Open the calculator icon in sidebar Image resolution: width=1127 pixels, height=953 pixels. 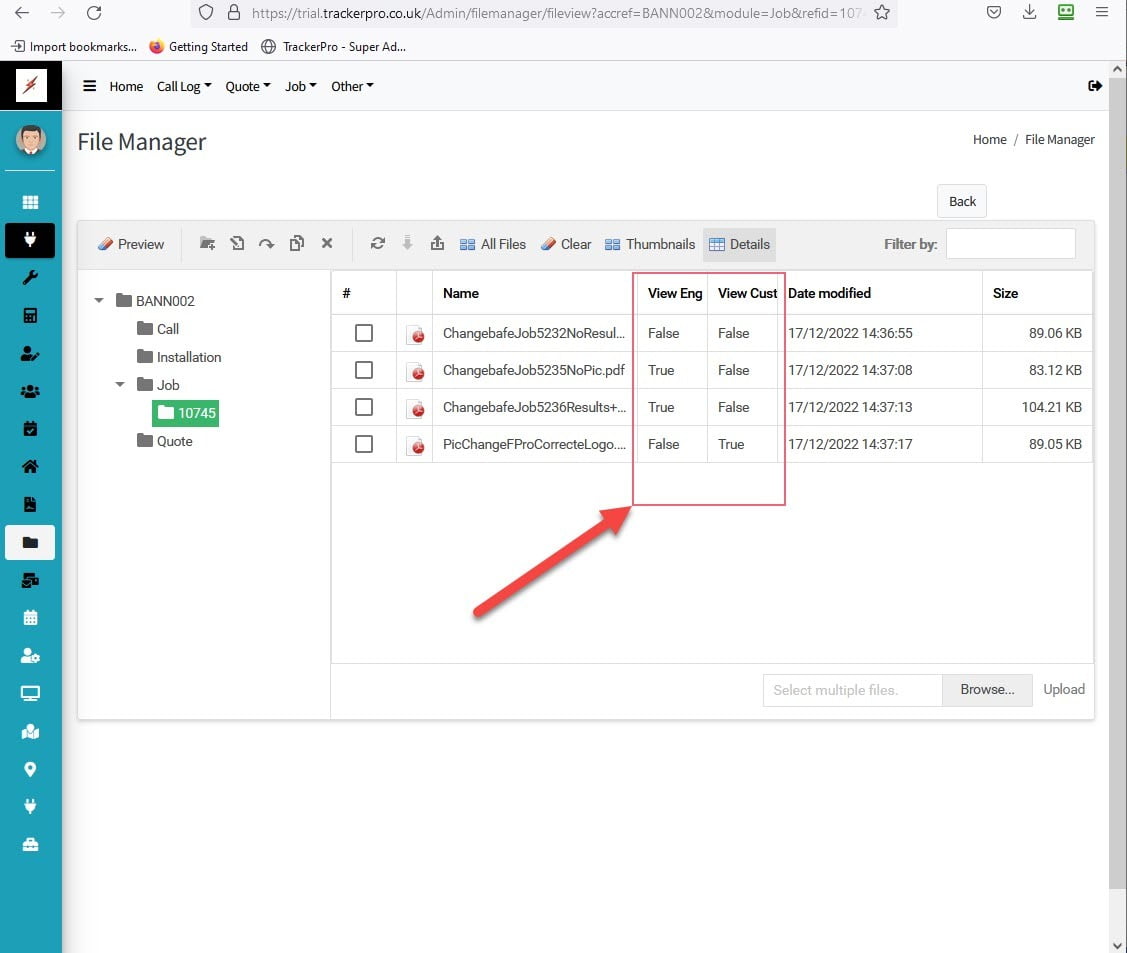pos(30,316)
